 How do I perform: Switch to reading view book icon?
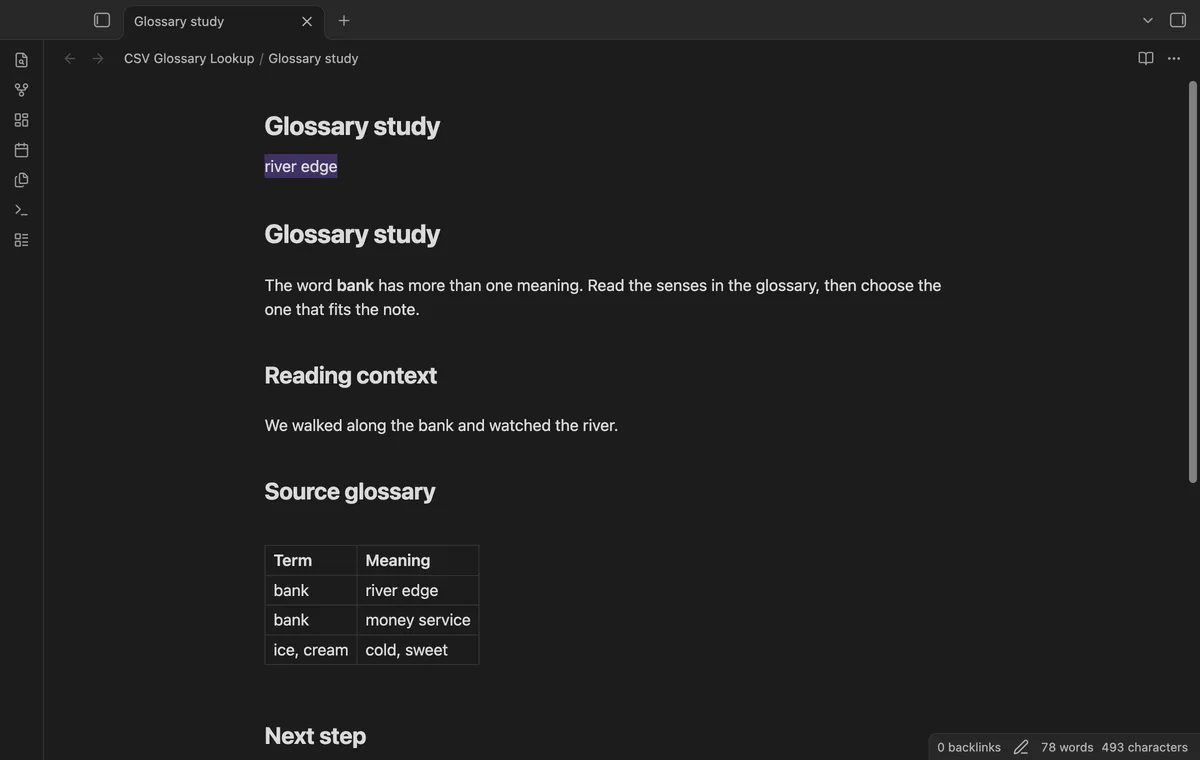pos(1146,58)
